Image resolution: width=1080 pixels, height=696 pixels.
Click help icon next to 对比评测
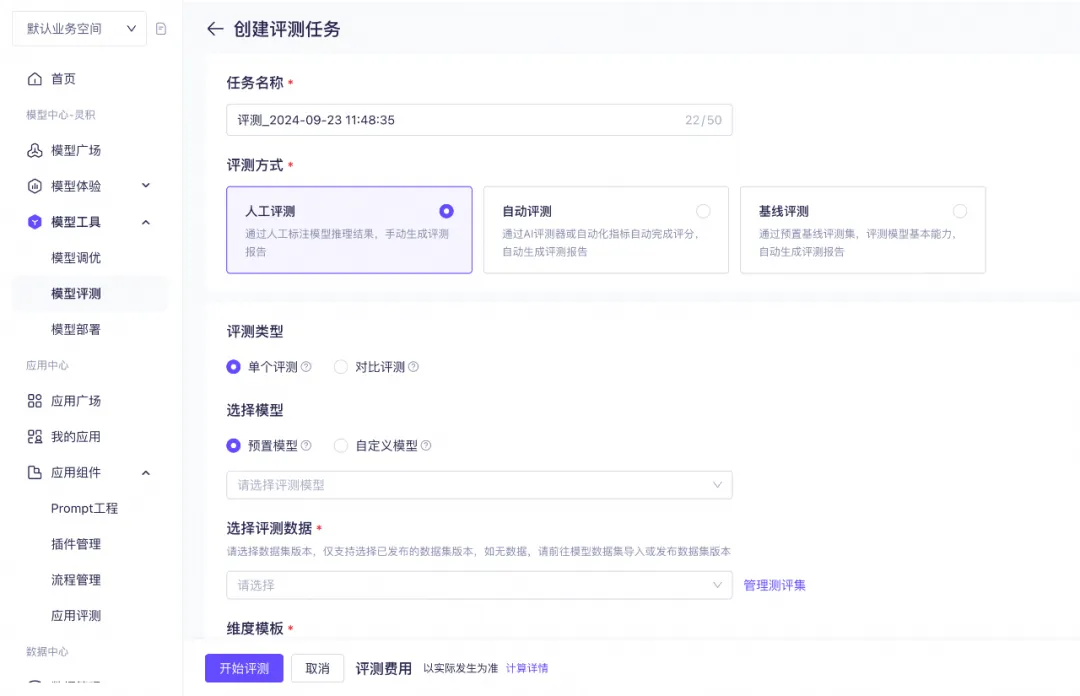point(413,367)
